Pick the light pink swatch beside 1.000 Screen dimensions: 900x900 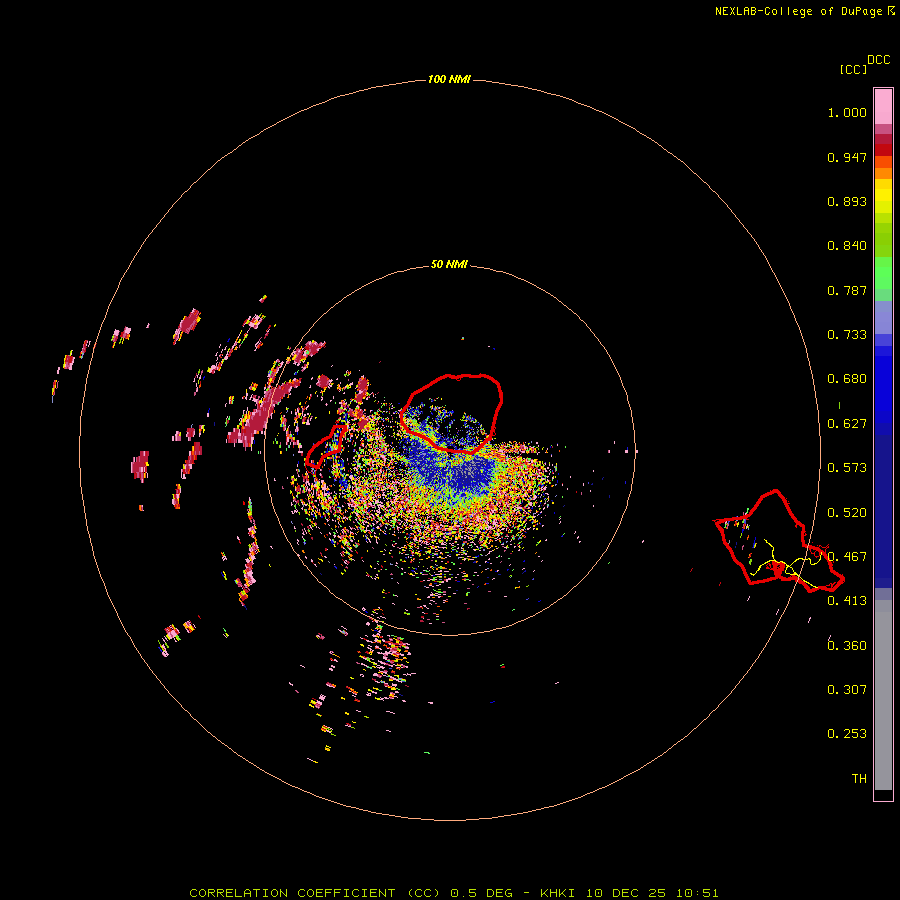[883, 107]
